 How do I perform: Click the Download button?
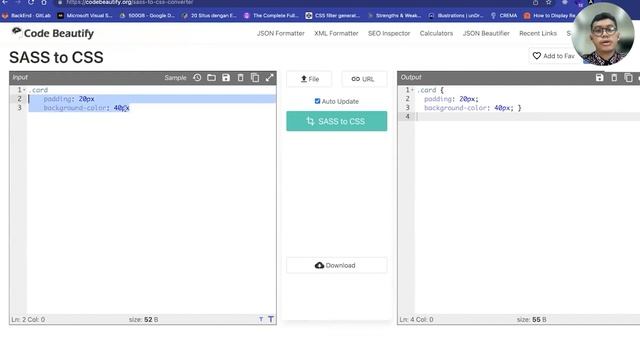click(337, 265)
